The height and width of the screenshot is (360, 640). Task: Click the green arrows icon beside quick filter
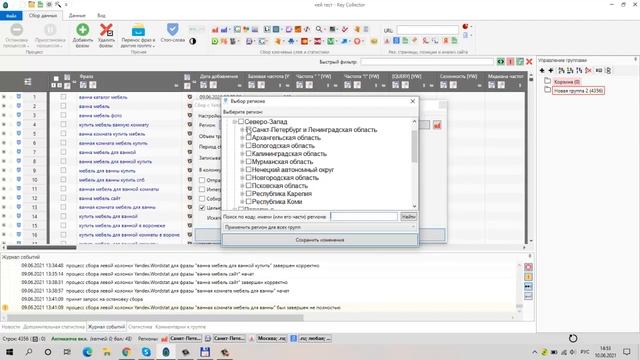pyautogui.click(x=501, y=62)
